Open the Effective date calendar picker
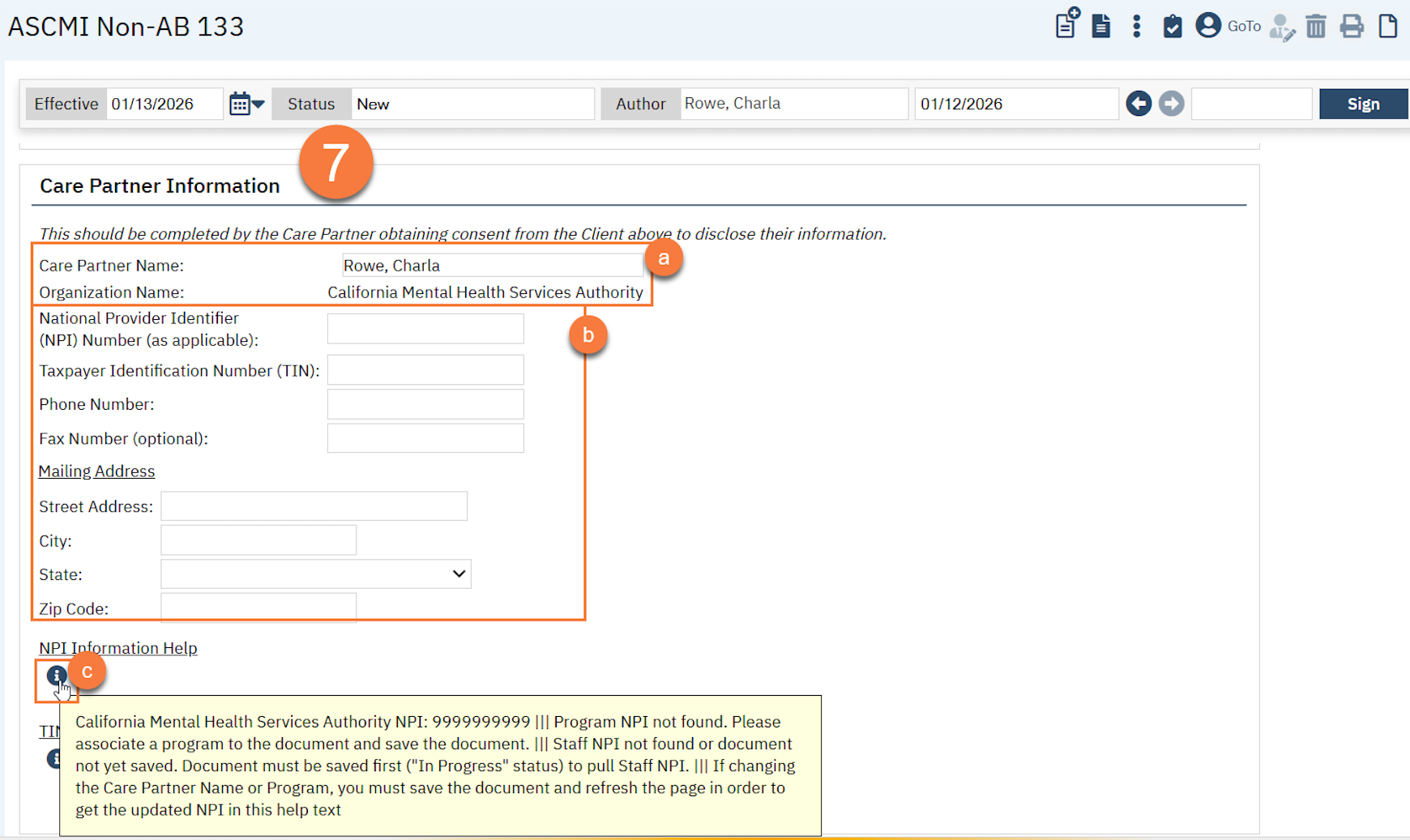The width and height of the screenshot is (1410, 840). pos(246,104)
